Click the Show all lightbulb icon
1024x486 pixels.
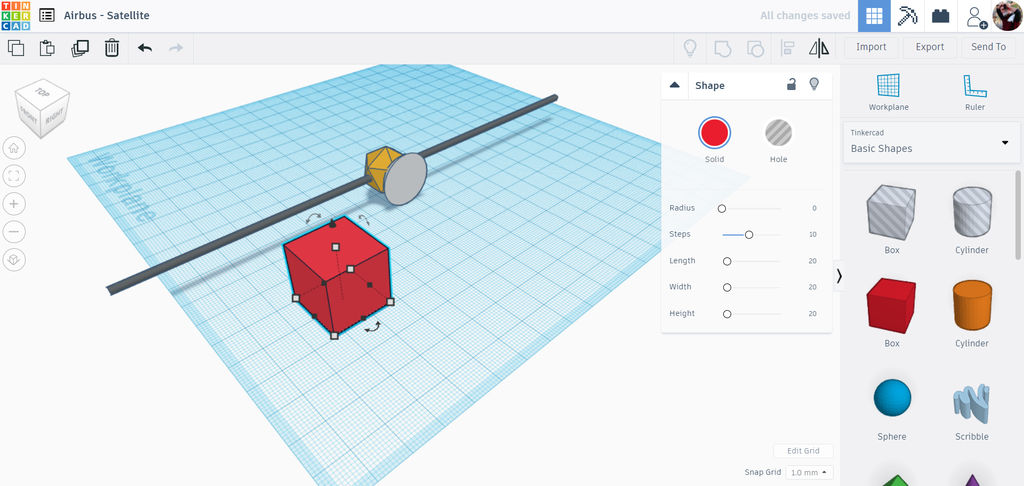(690, 47)
